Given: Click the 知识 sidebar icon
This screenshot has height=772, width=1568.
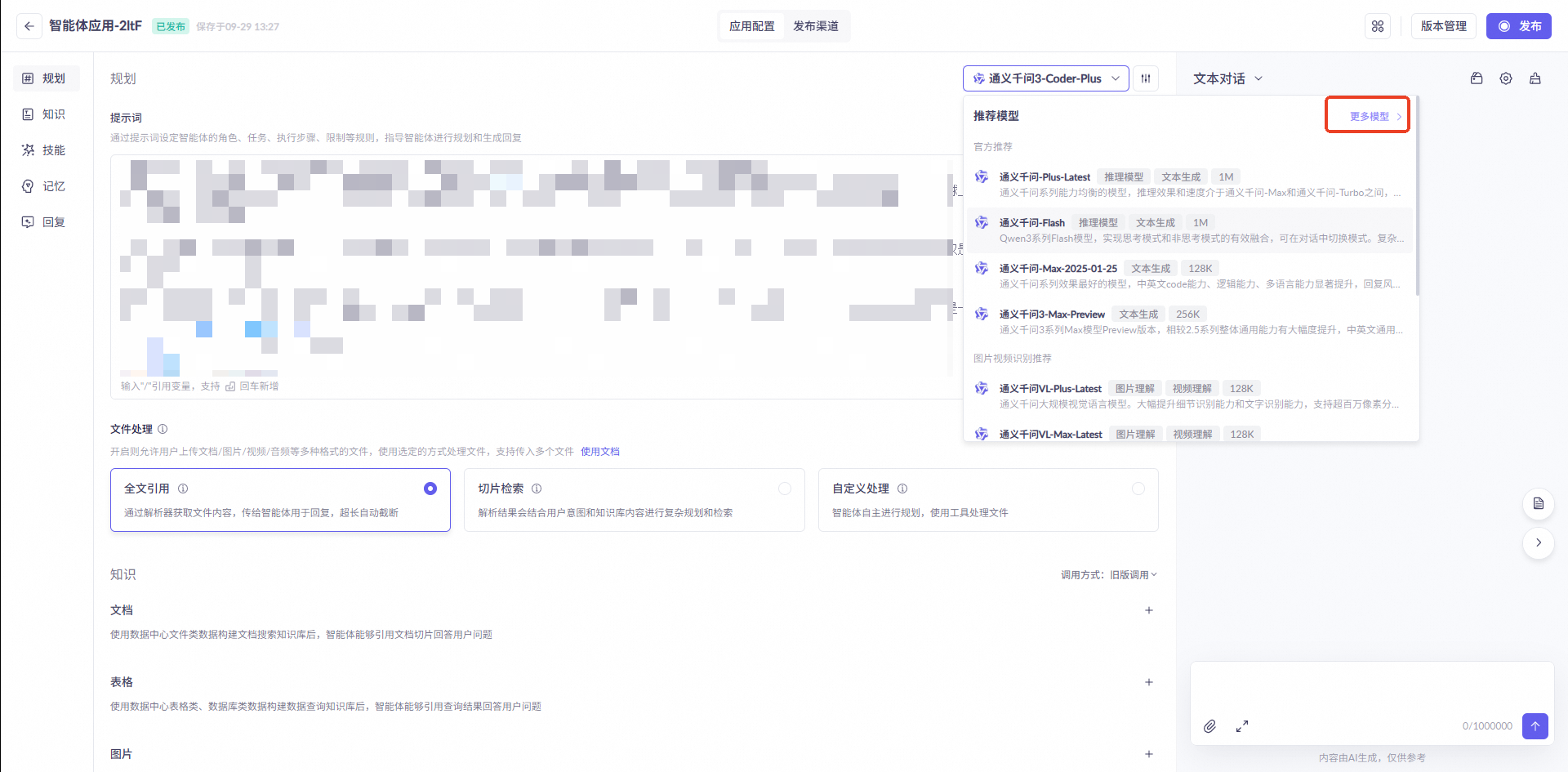Looking at the screenshot, I should tap(28, 114).
